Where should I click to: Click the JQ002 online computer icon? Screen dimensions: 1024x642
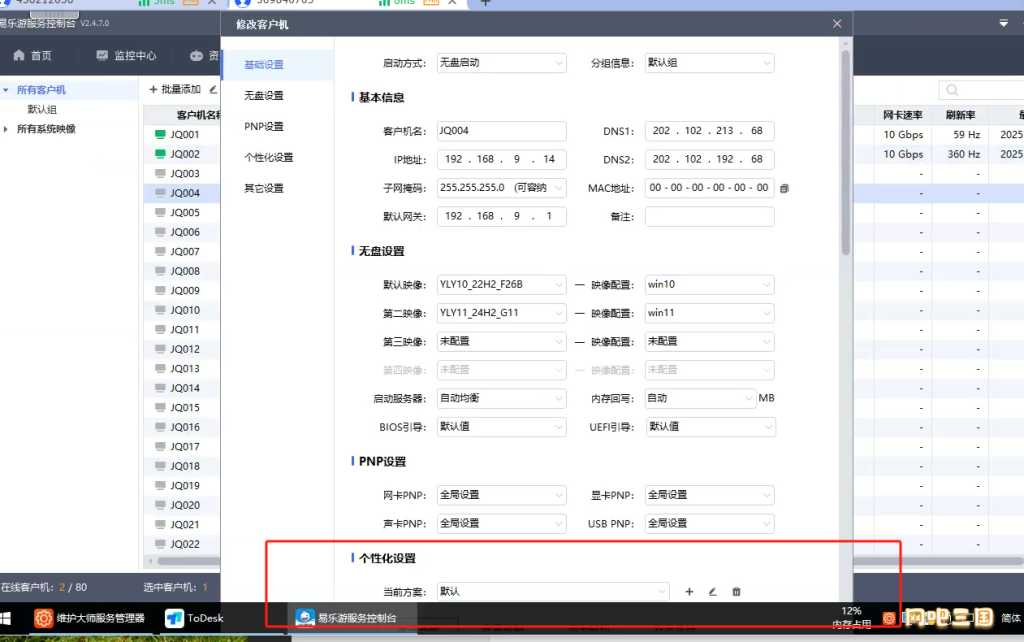click(160, 154)
